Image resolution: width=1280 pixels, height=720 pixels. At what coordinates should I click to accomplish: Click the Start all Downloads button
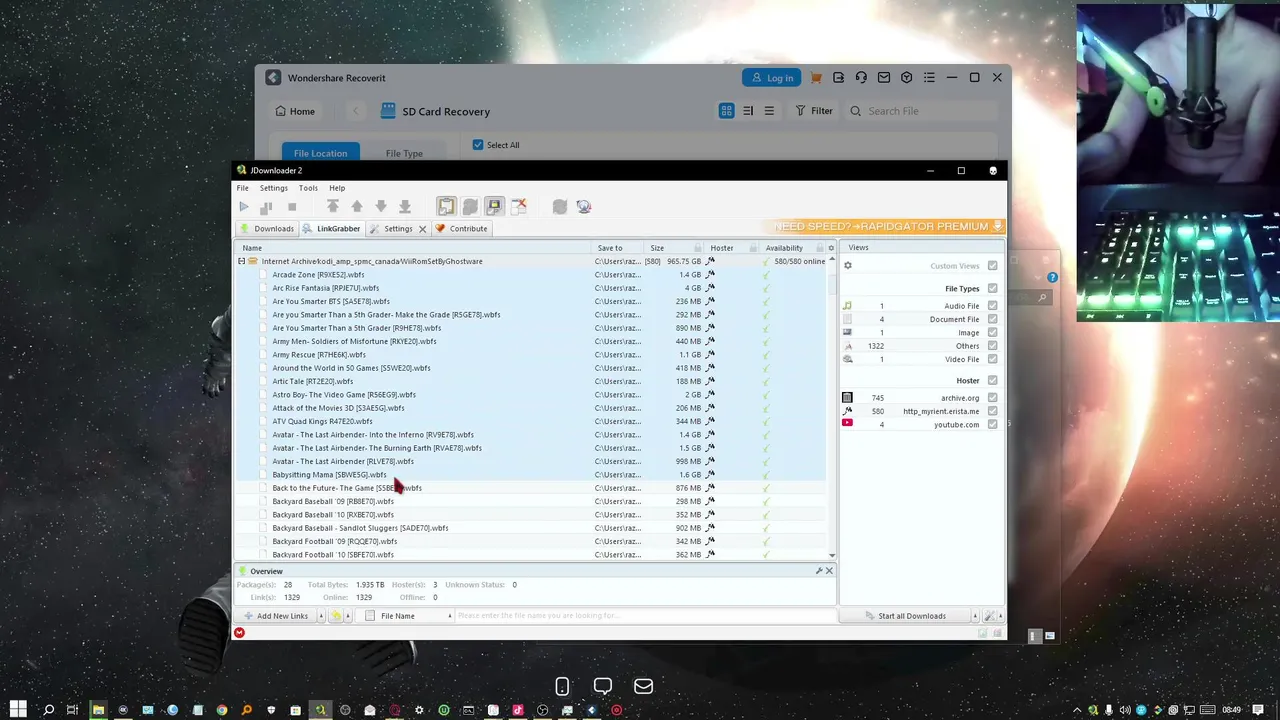pos(906,616)
